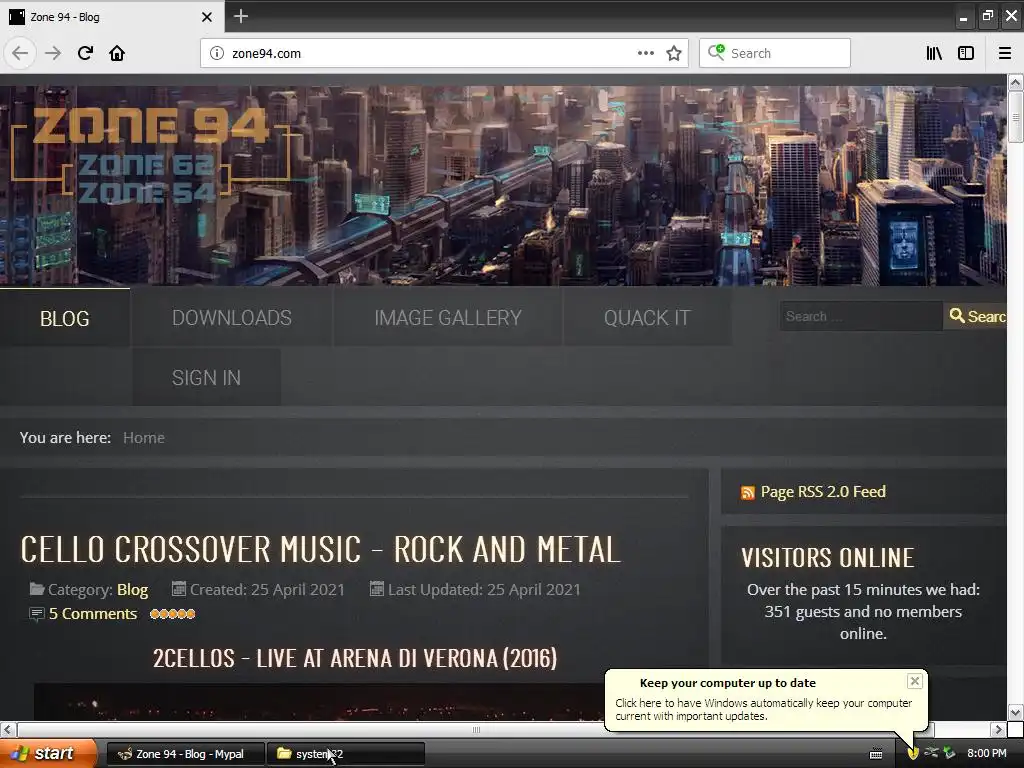Click the website Search text field
The image size is (1024, 768).
(x=861, y=316)
